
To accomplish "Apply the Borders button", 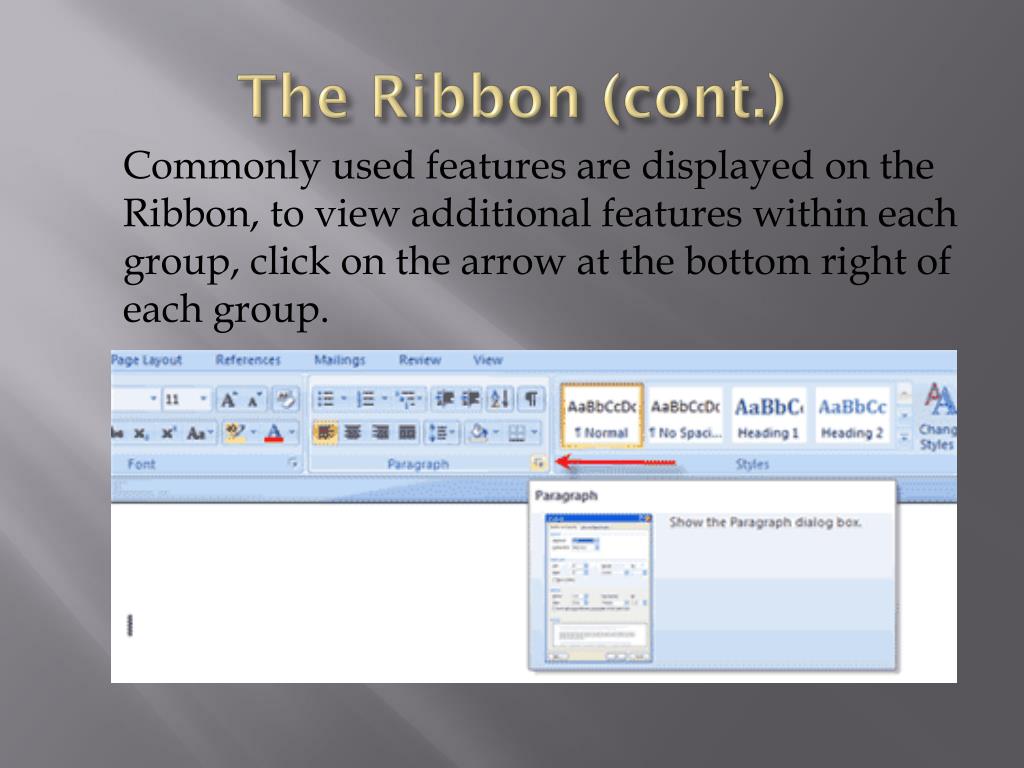I will (517, 432).
